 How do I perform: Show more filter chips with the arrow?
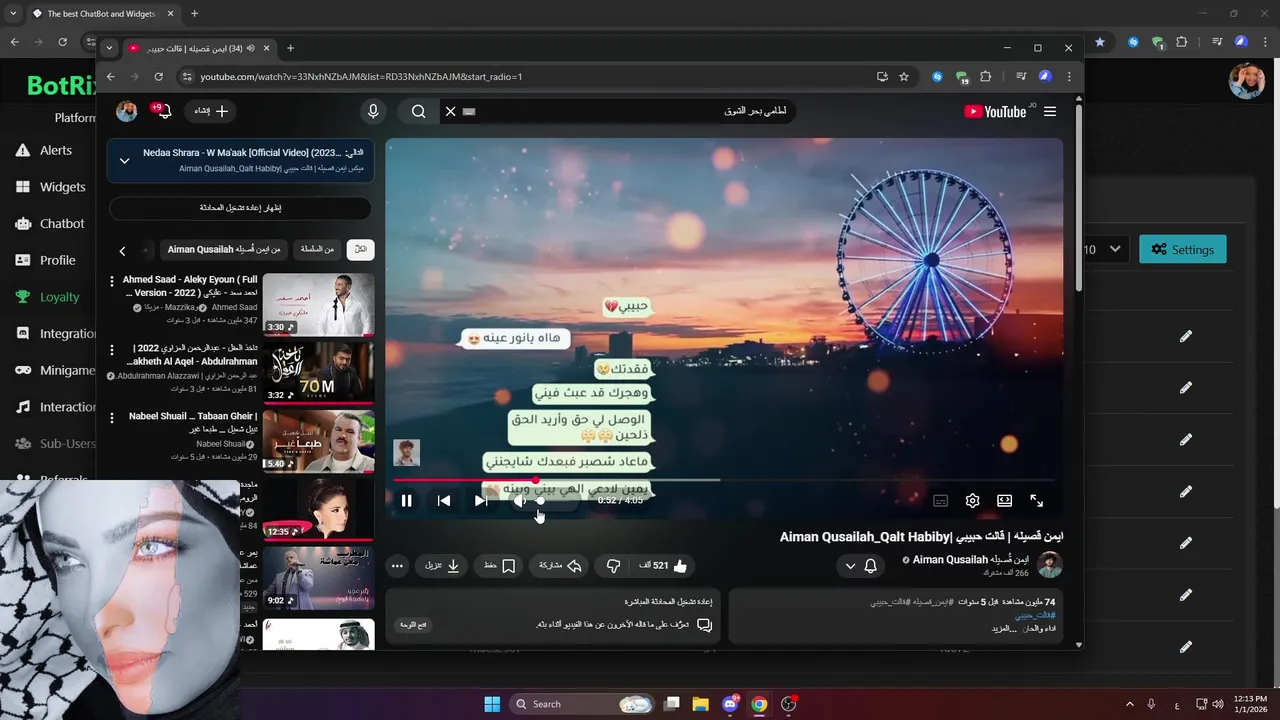122,251
